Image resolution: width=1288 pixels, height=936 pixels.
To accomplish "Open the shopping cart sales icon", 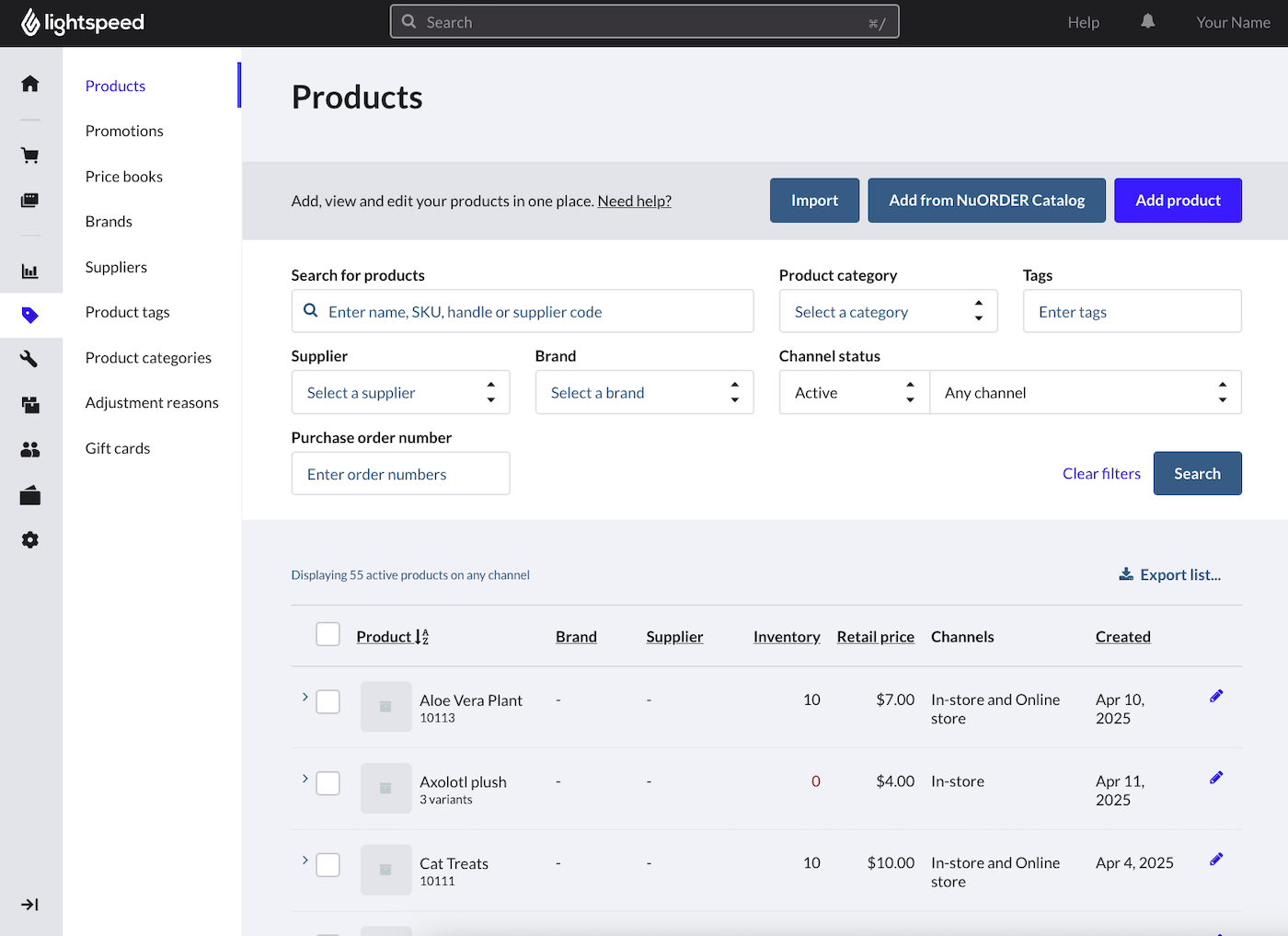I will pyautogui.click(x=30, y=156).
